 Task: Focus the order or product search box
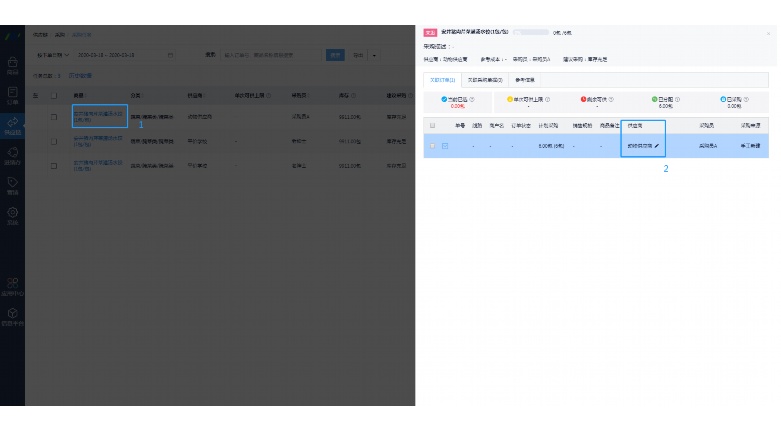coord(270,55)
